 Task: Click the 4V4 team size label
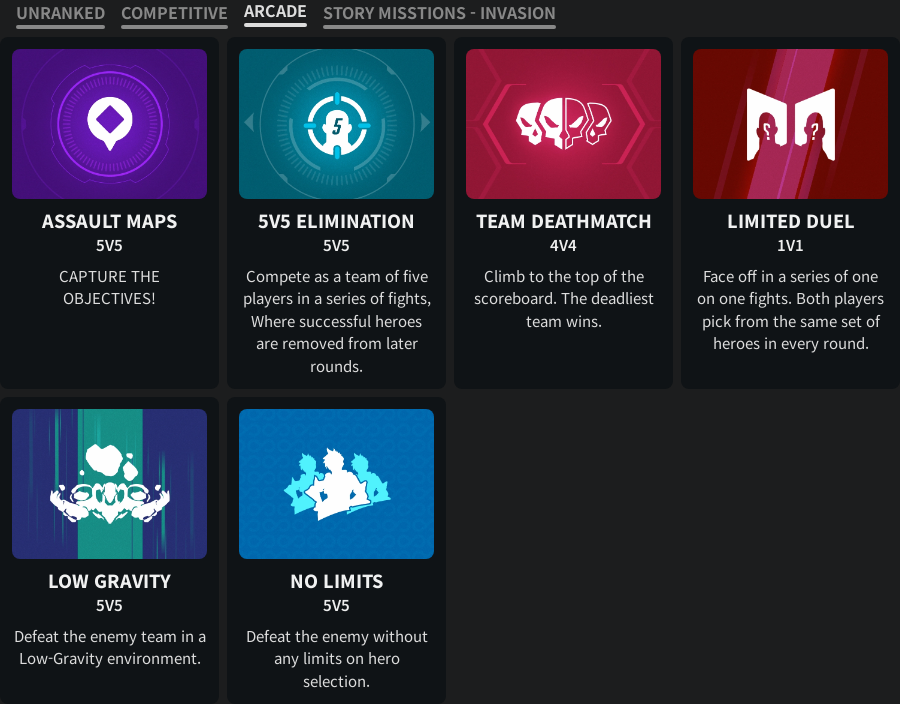tap(563, 246)
